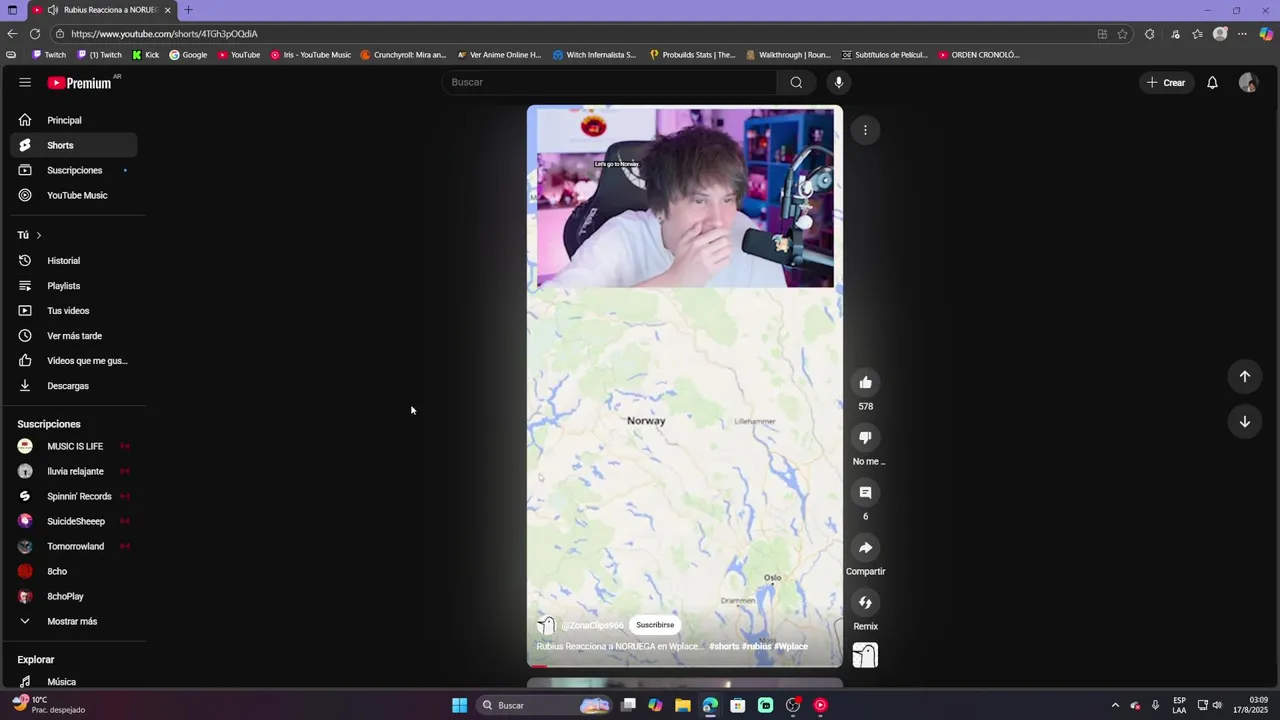The image size is (1280, 720).
Task: Open Playlists in the sidebar
Action: coord(74,286)
